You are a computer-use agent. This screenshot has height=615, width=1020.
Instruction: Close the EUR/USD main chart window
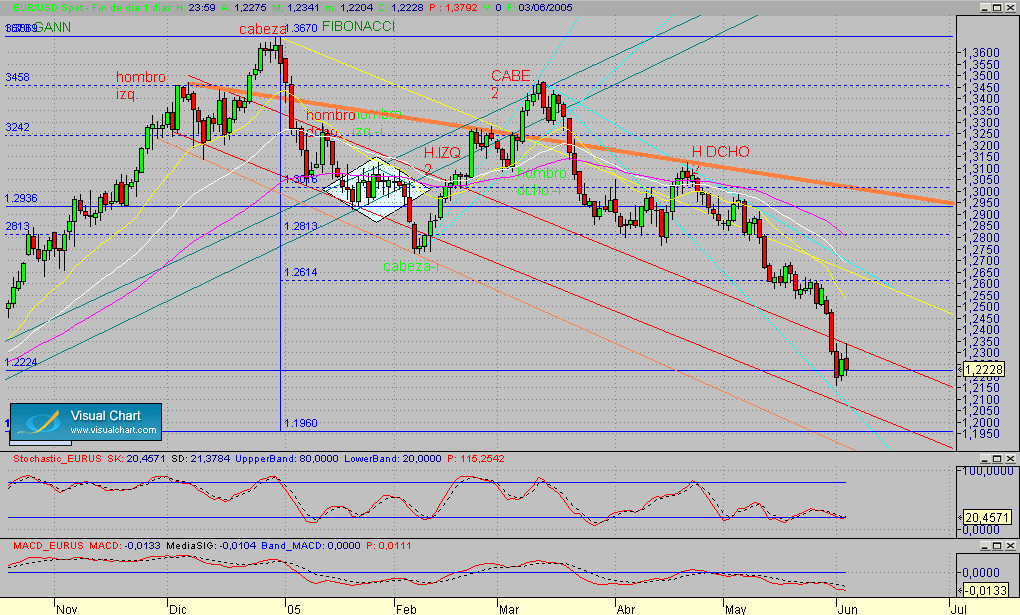tap(1010, 7)
